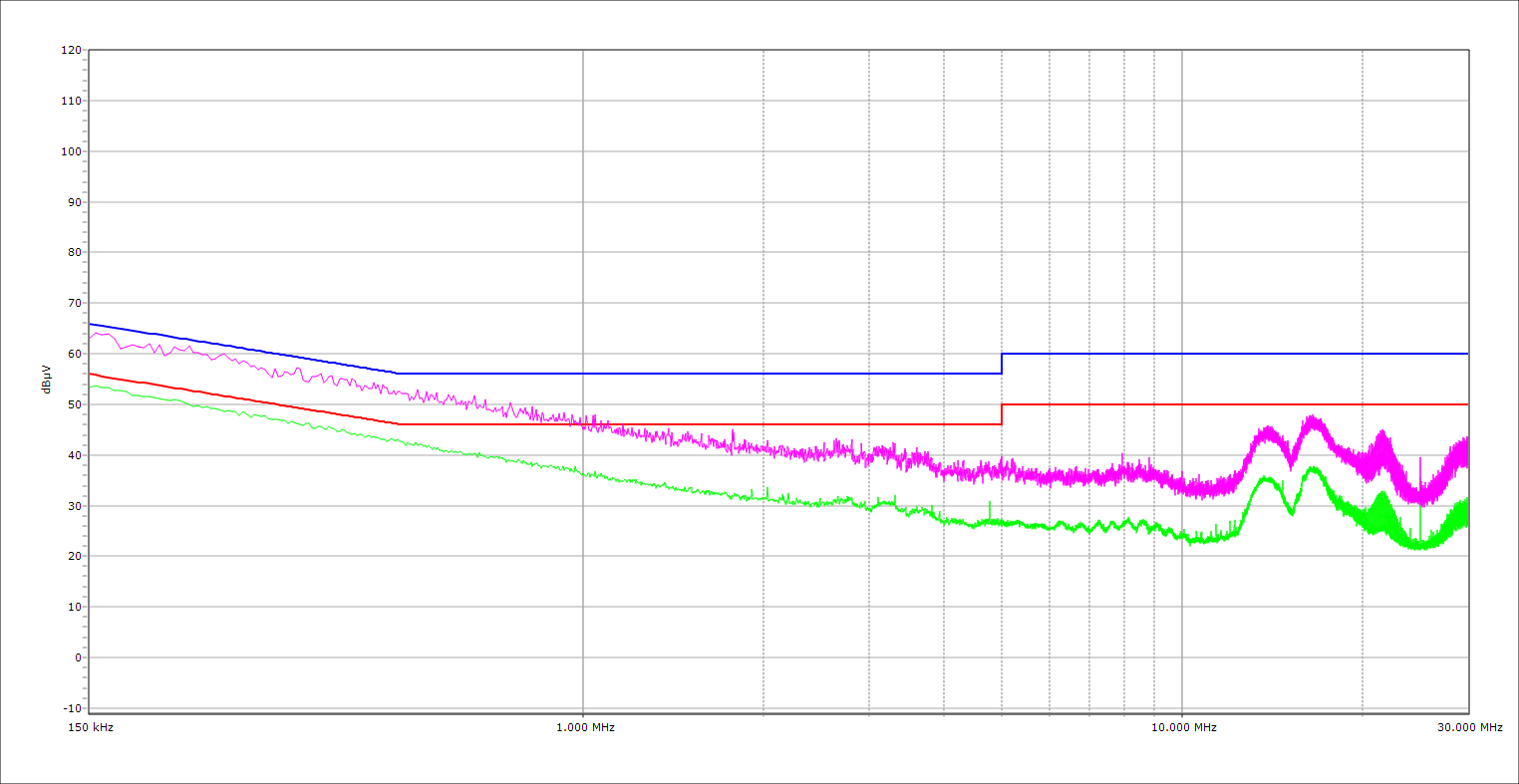Click the 10.000 MHz x-axis label

pyautogui.click(x=1185, y=727)
